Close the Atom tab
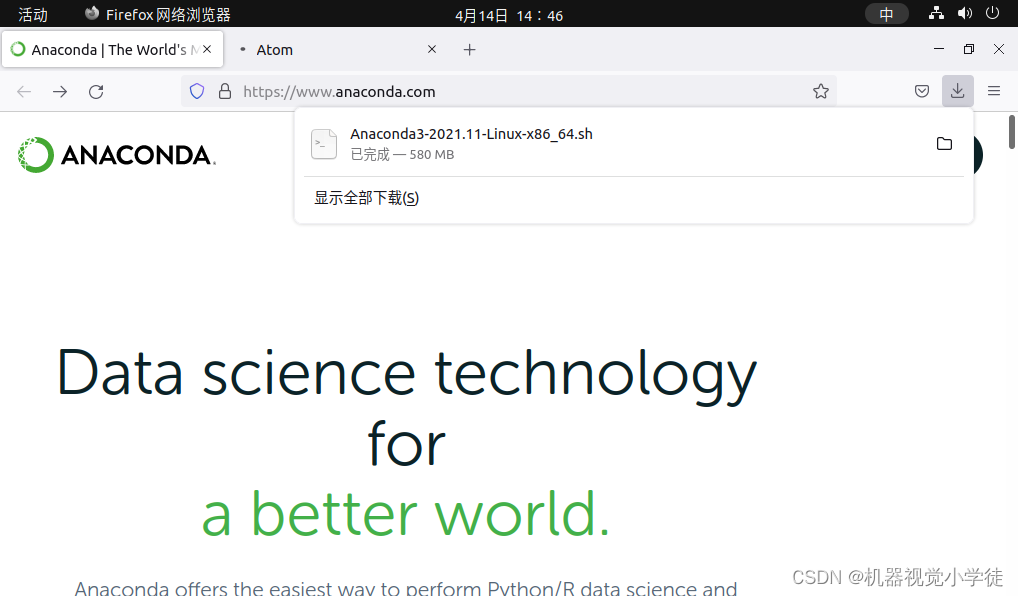Viewport: 1018px width, 596px height. click(432, 49)
